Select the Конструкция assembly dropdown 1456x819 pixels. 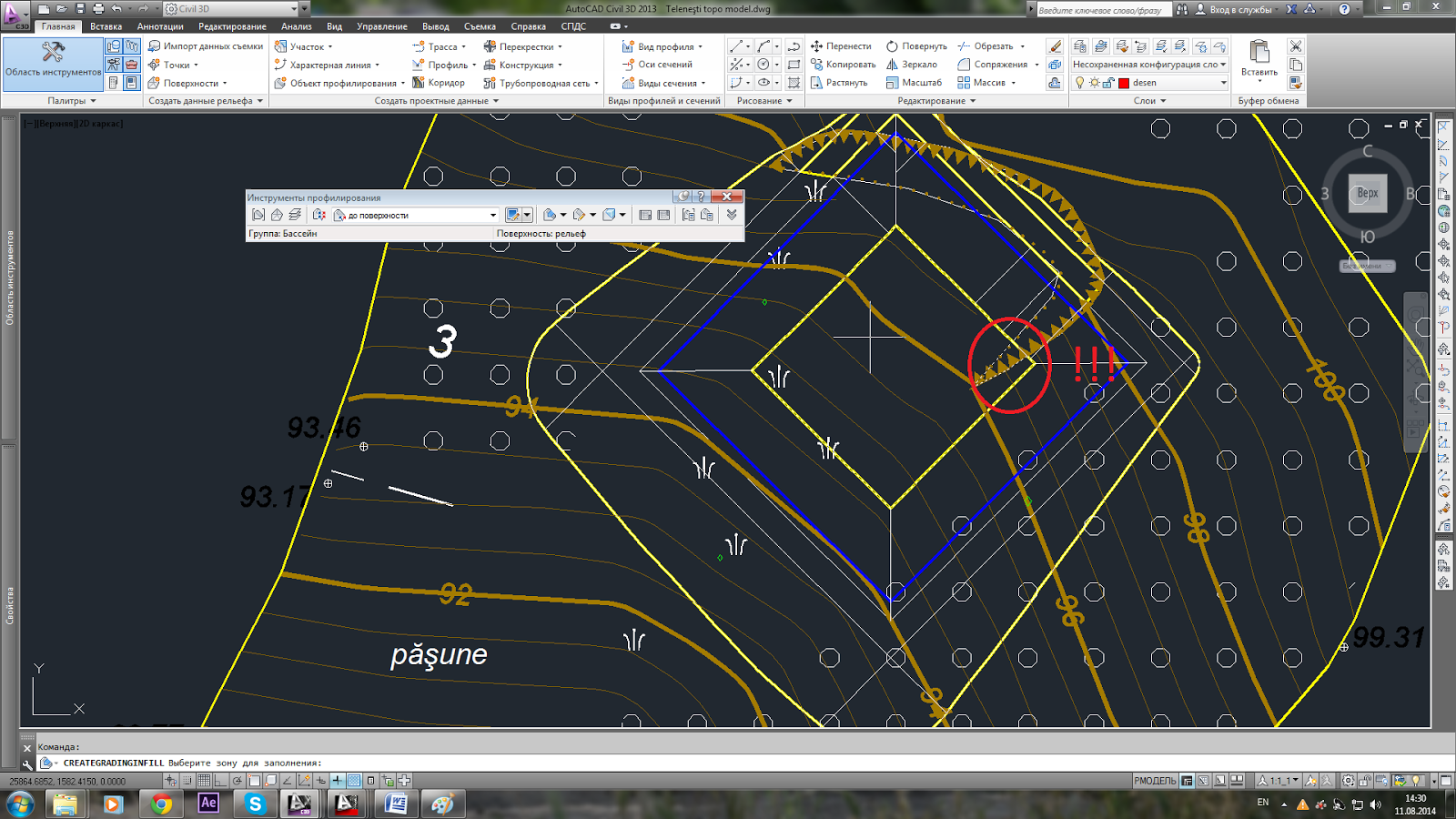point(522,65)
